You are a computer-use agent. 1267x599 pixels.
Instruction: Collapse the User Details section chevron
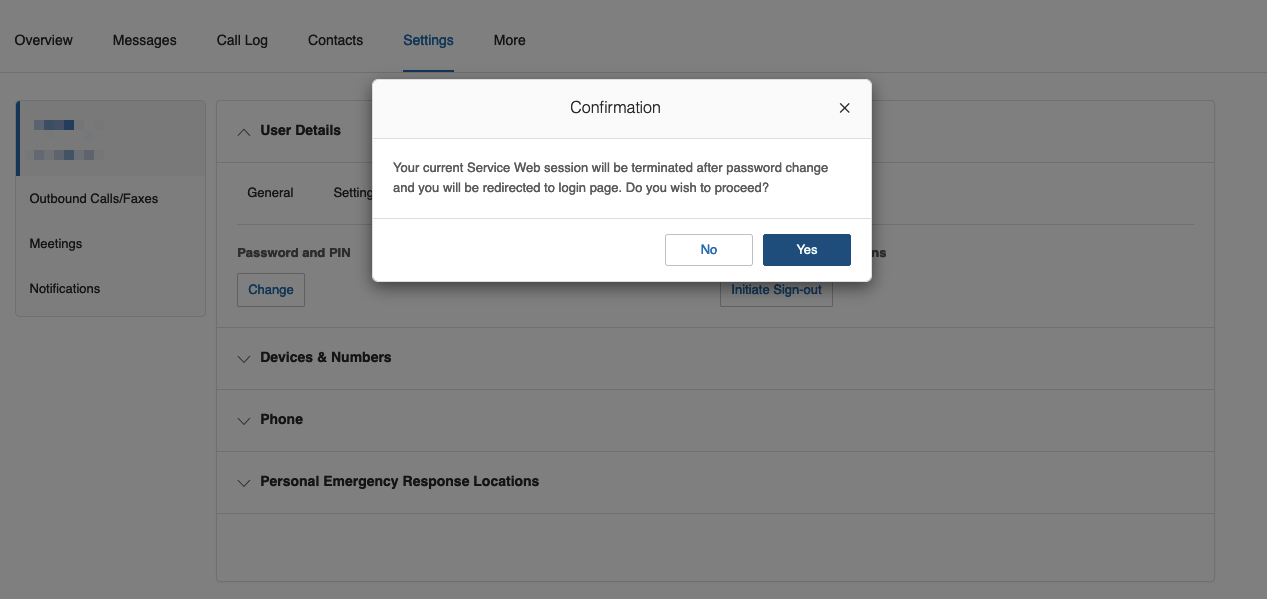click(x=244, y=131)
